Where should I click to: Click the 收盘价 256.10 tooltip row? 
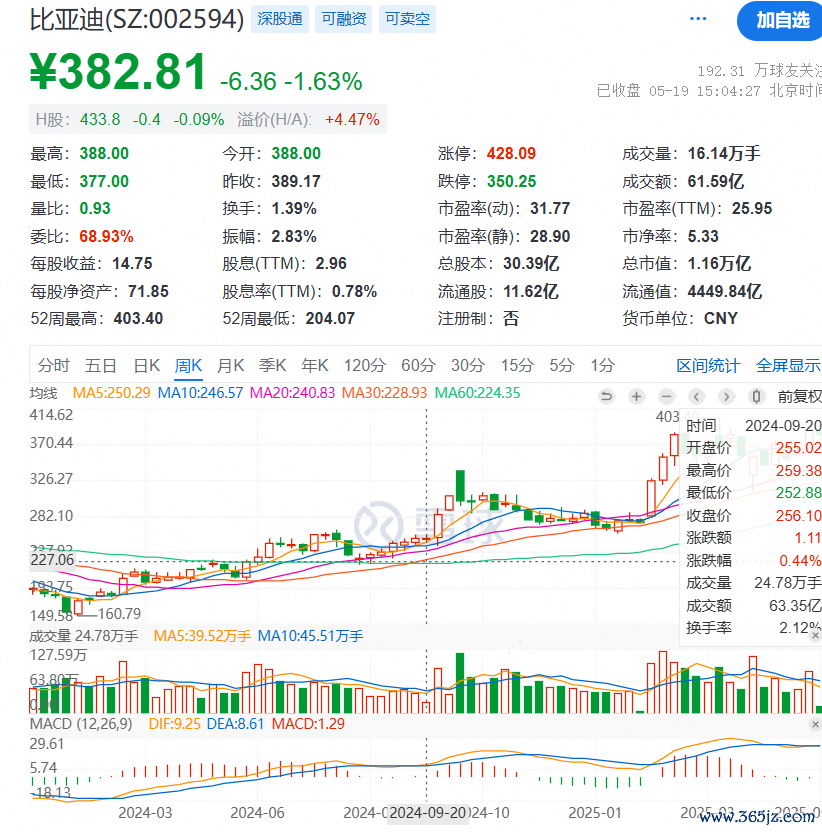click(754, 515)
